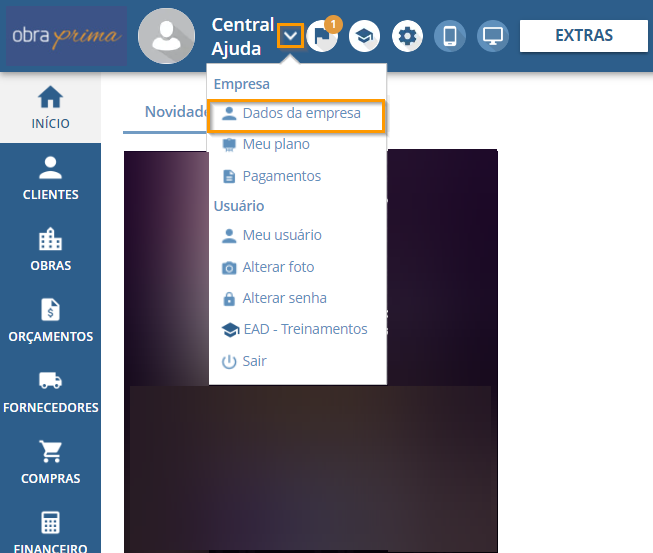Collapse the Central Ajuda dropdown arrow
The width and height of the screenshot is (653, 553).
[290, 36]
